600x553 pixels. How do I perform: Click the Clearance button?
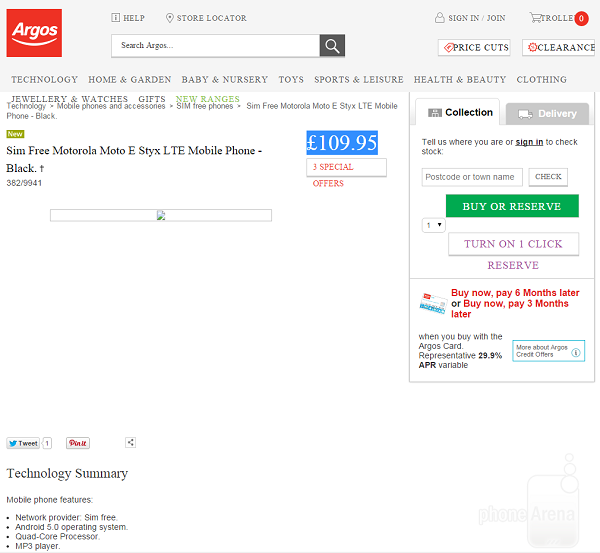click(x=559, y=48)
